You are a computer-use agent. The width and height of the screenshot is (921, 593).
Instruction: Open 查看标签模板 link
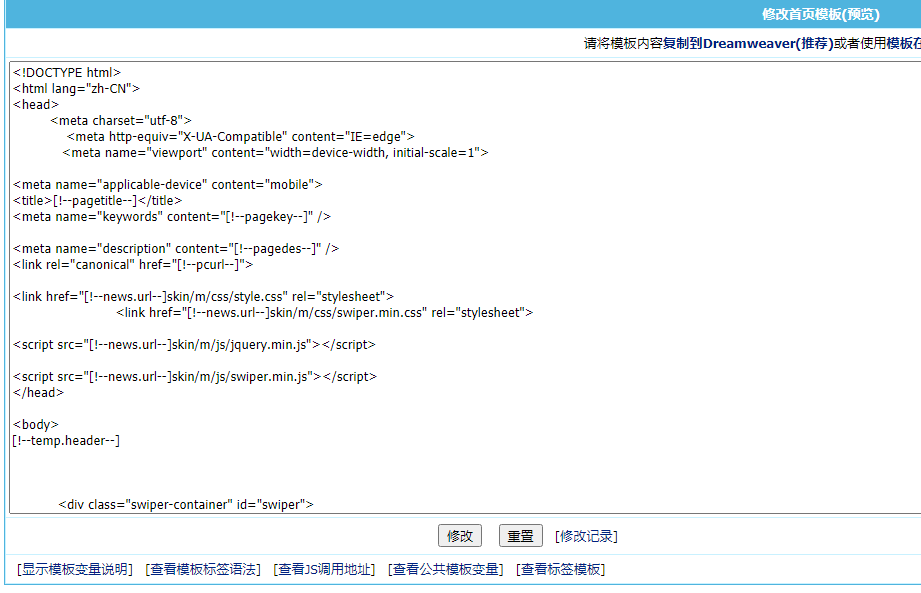560,570
